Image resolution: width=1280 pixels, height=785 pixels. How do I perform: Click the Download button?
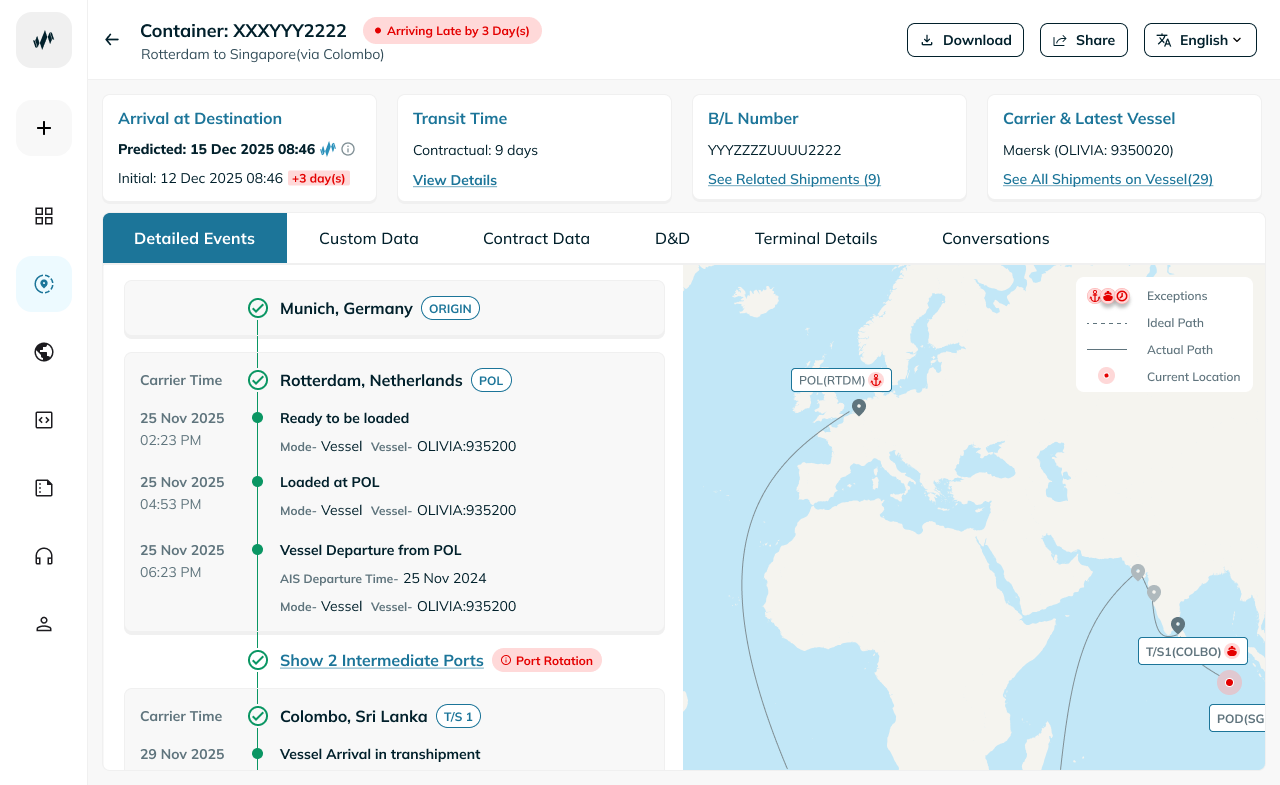tap(966, 40)
